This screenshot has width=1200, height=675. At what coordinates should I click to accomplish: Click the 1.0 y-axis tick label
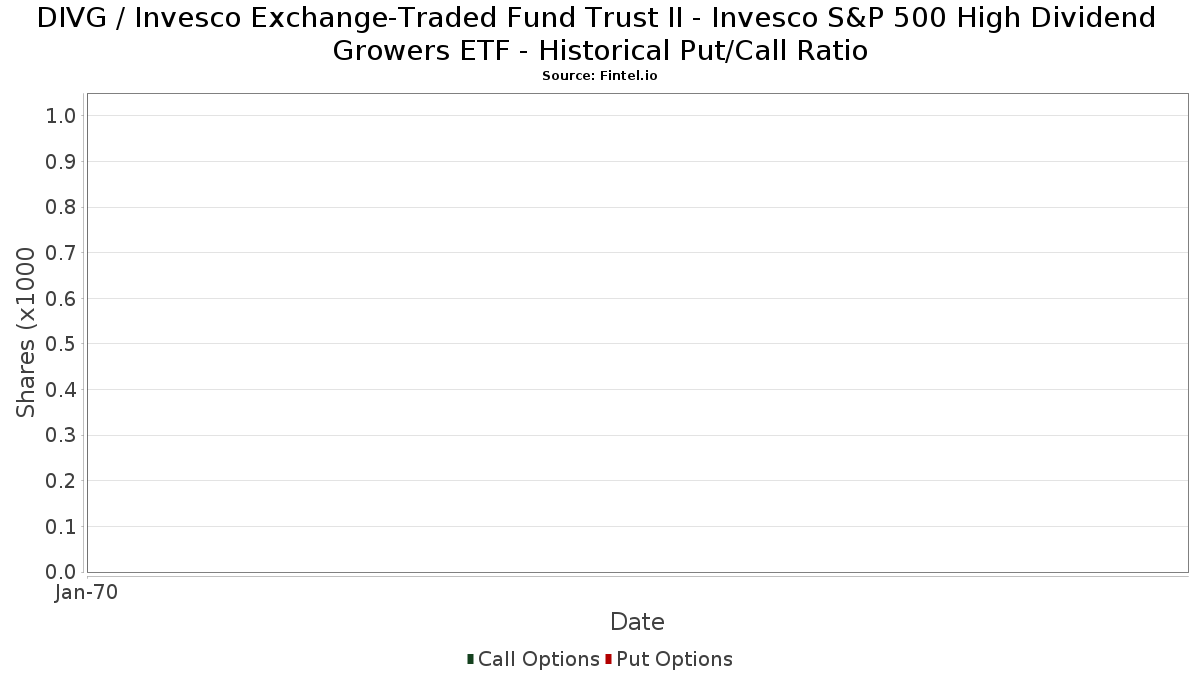tap(61, 116)
